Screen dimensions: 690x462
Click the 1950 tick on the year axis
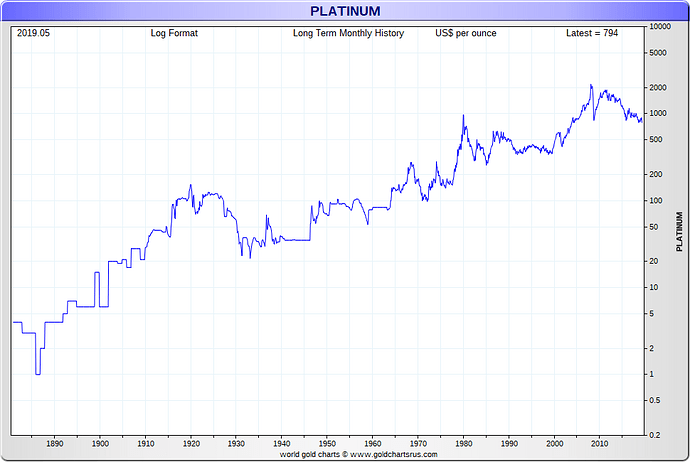[x=327, y=442]
